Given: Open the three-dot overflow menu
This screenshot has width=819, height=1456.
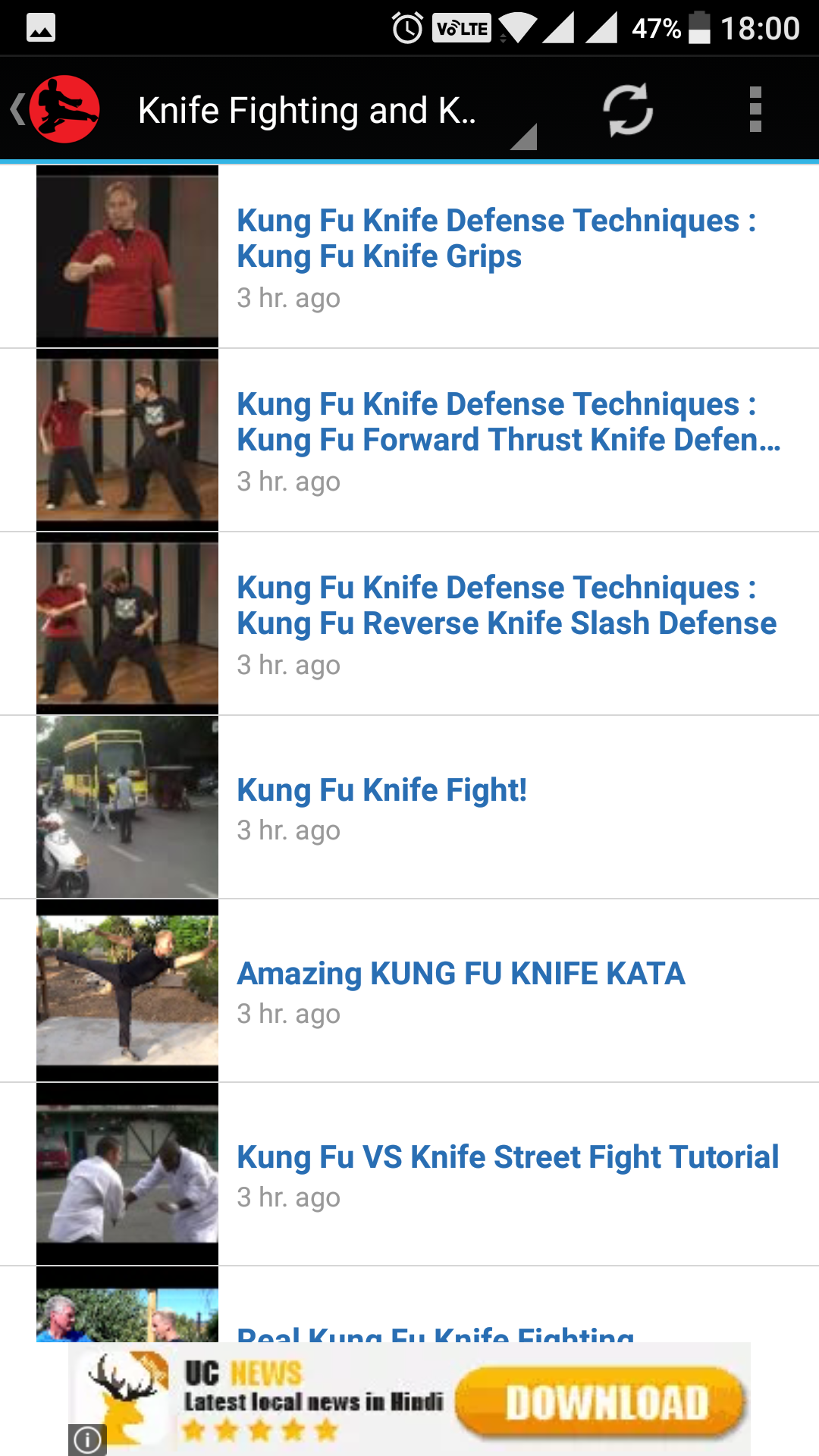Looking at the screenshot, I should pos(755,110).
